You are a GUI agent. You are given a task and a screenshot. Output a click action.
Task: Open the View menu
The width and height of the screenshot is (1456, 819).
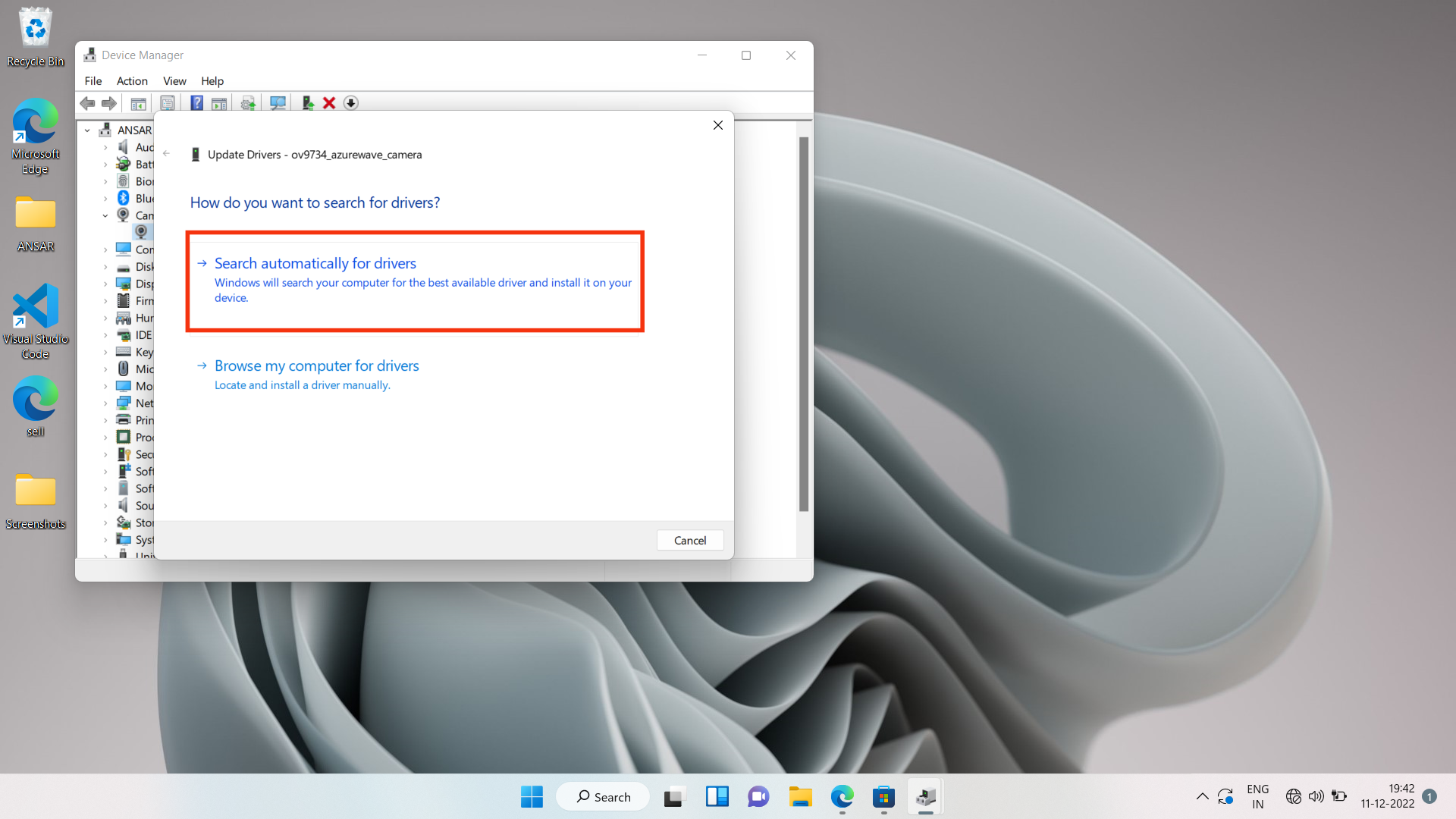(x=174, y=81)
